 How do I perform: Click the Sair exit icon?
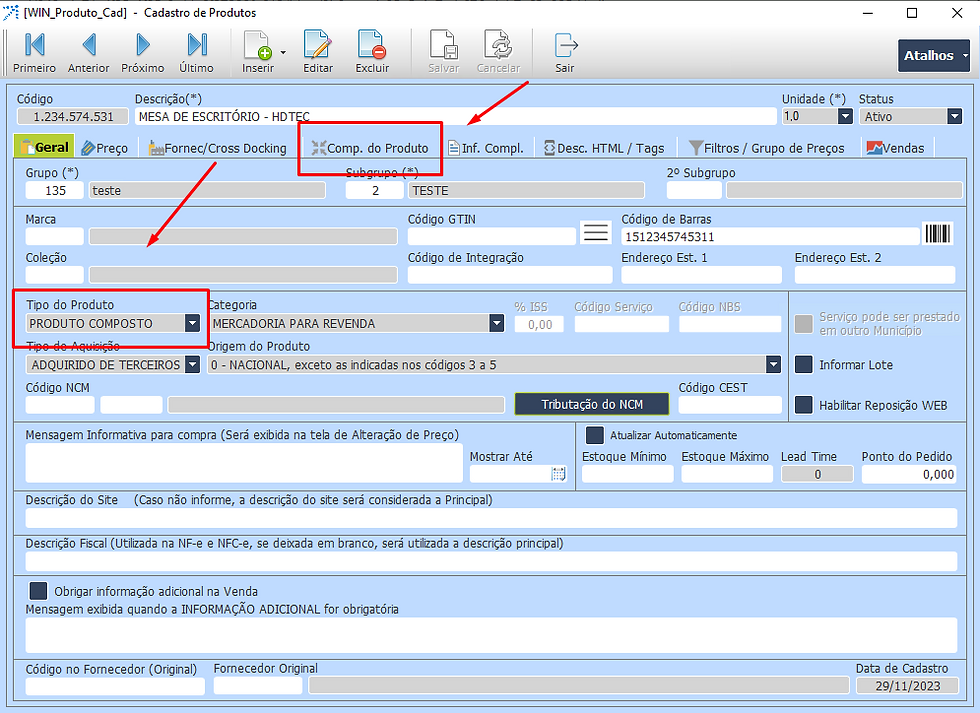[x=565, y=45]
